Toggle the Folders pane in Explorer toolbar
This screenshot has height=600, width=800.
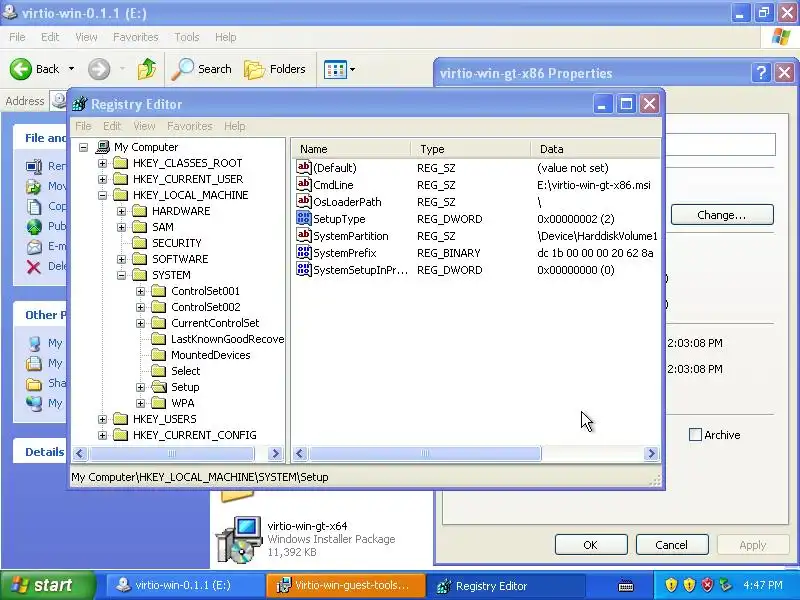(x=275, y=69)
